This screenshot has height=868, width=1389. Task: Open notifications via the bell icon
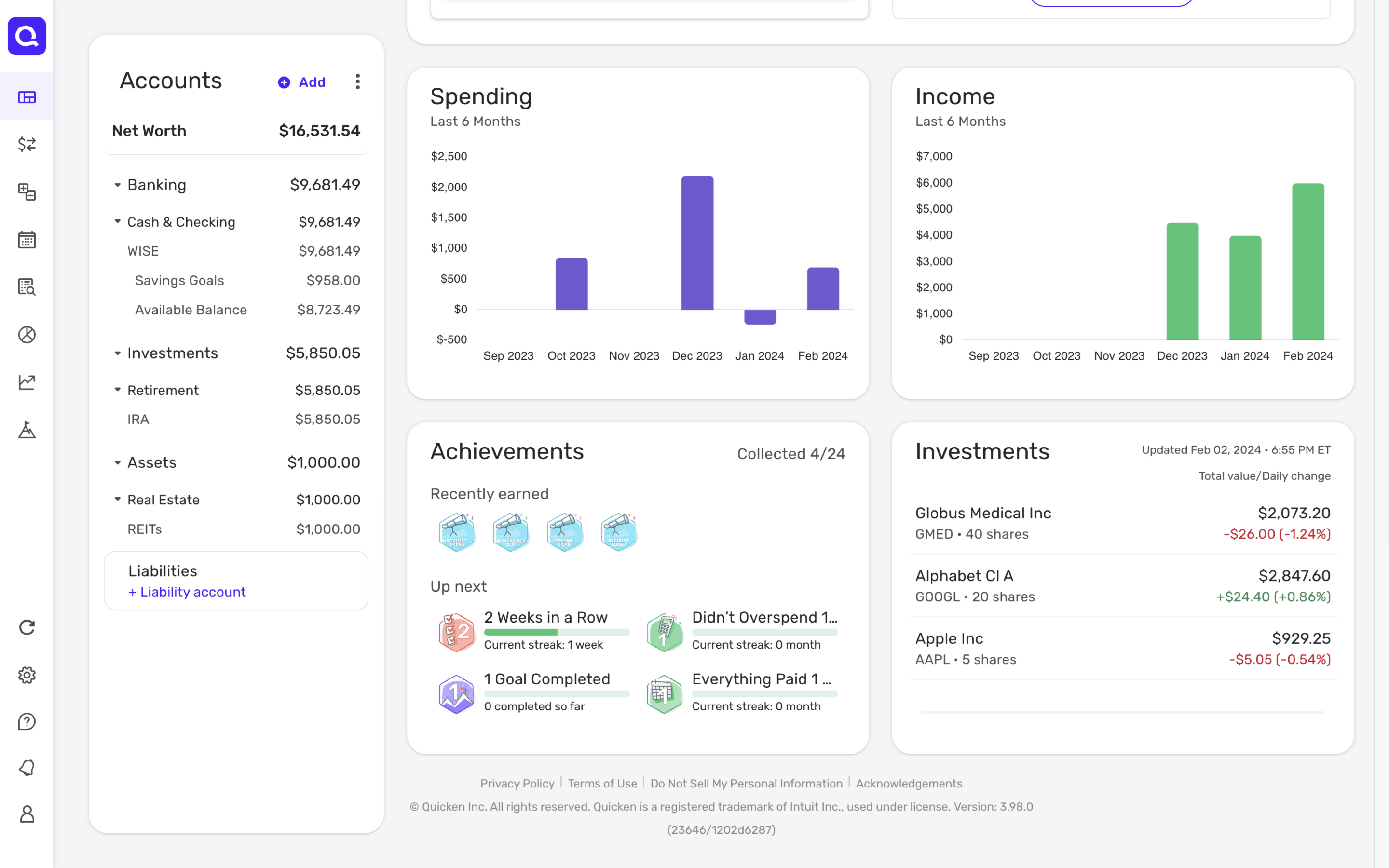27,768
